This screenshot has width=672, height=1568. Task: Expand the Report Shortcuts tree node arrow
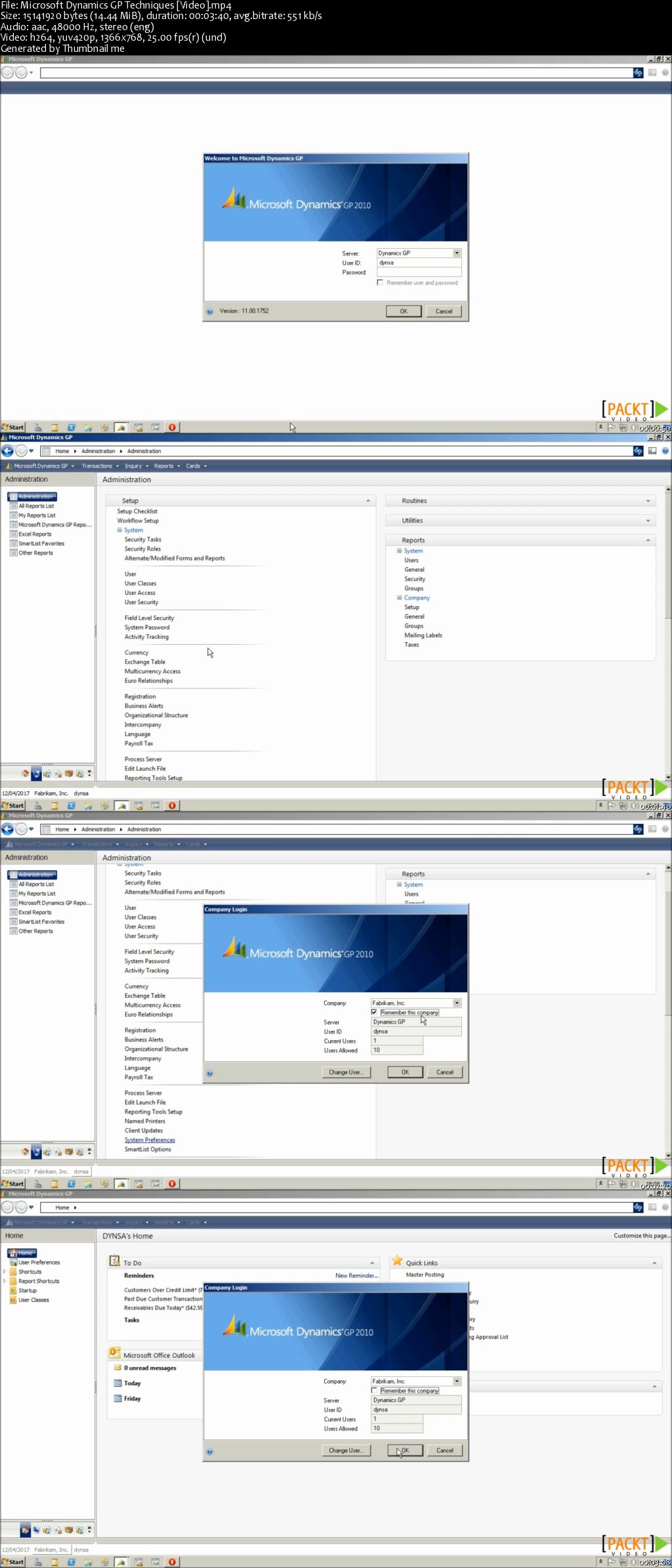(x=5, y=1281)
